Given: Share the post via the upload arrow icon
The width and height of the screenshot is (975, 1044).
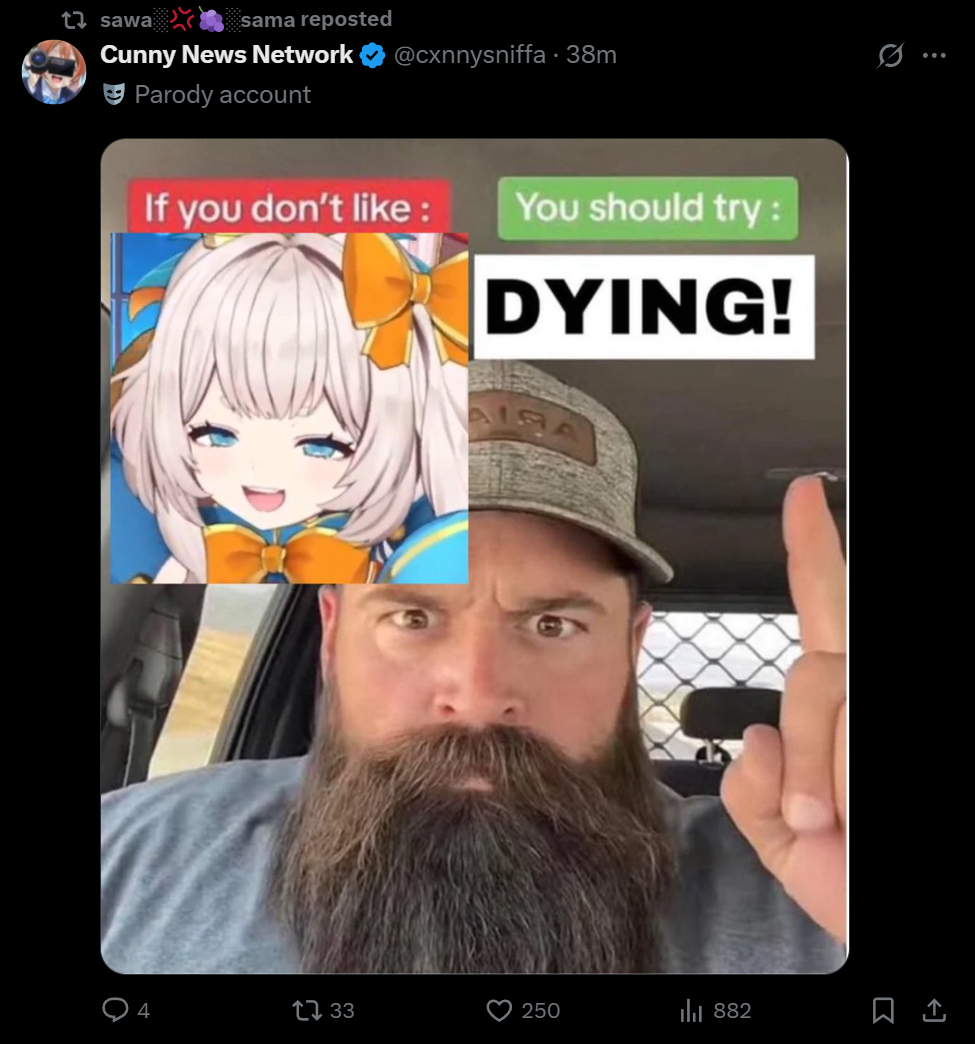Looking at the screenshot, I should [x=934, y=1010].
